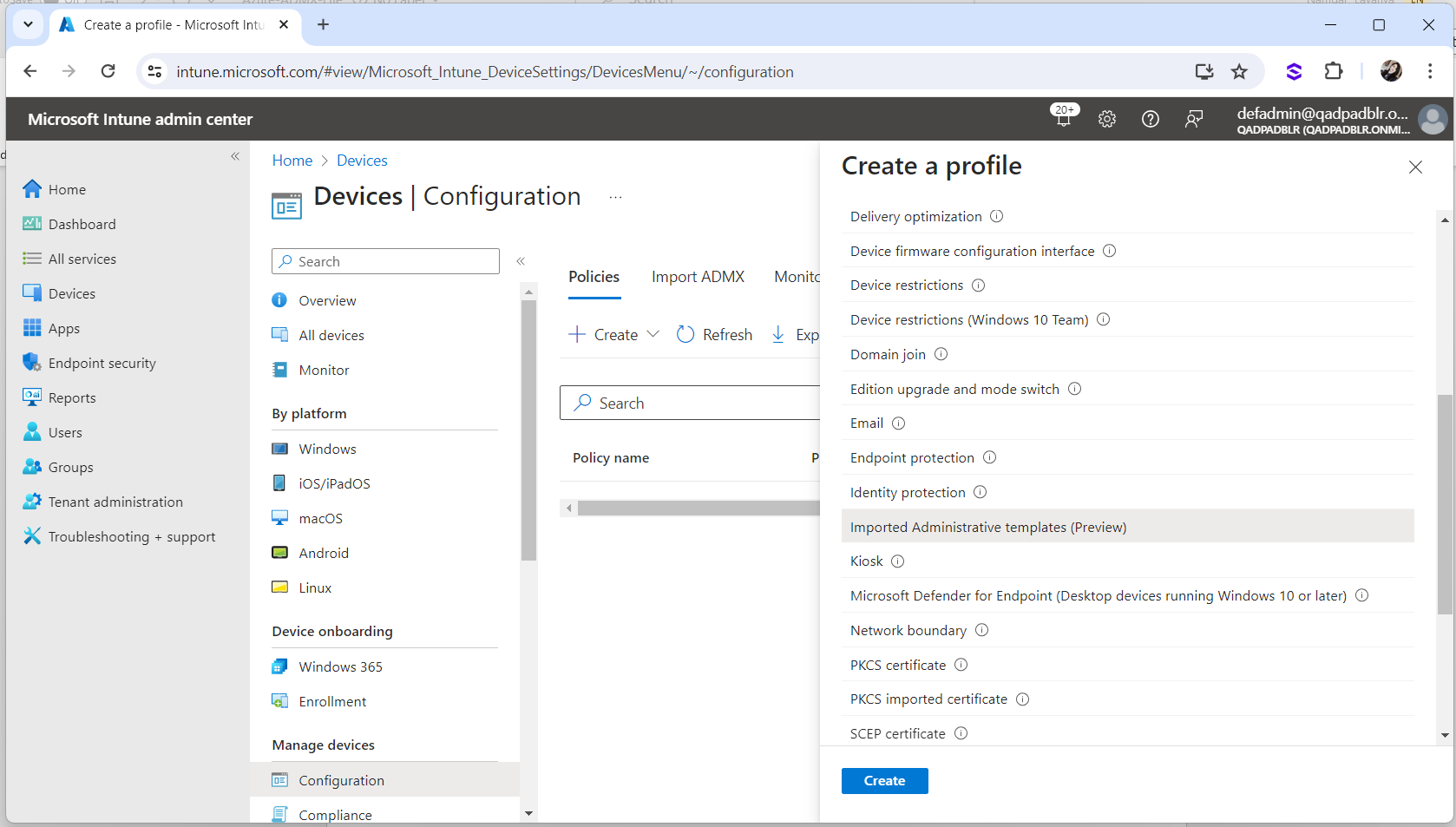Click info icon next to Device firmware configuration interface
This screenshot has width=1456, height=827.
click(1110, 251)
